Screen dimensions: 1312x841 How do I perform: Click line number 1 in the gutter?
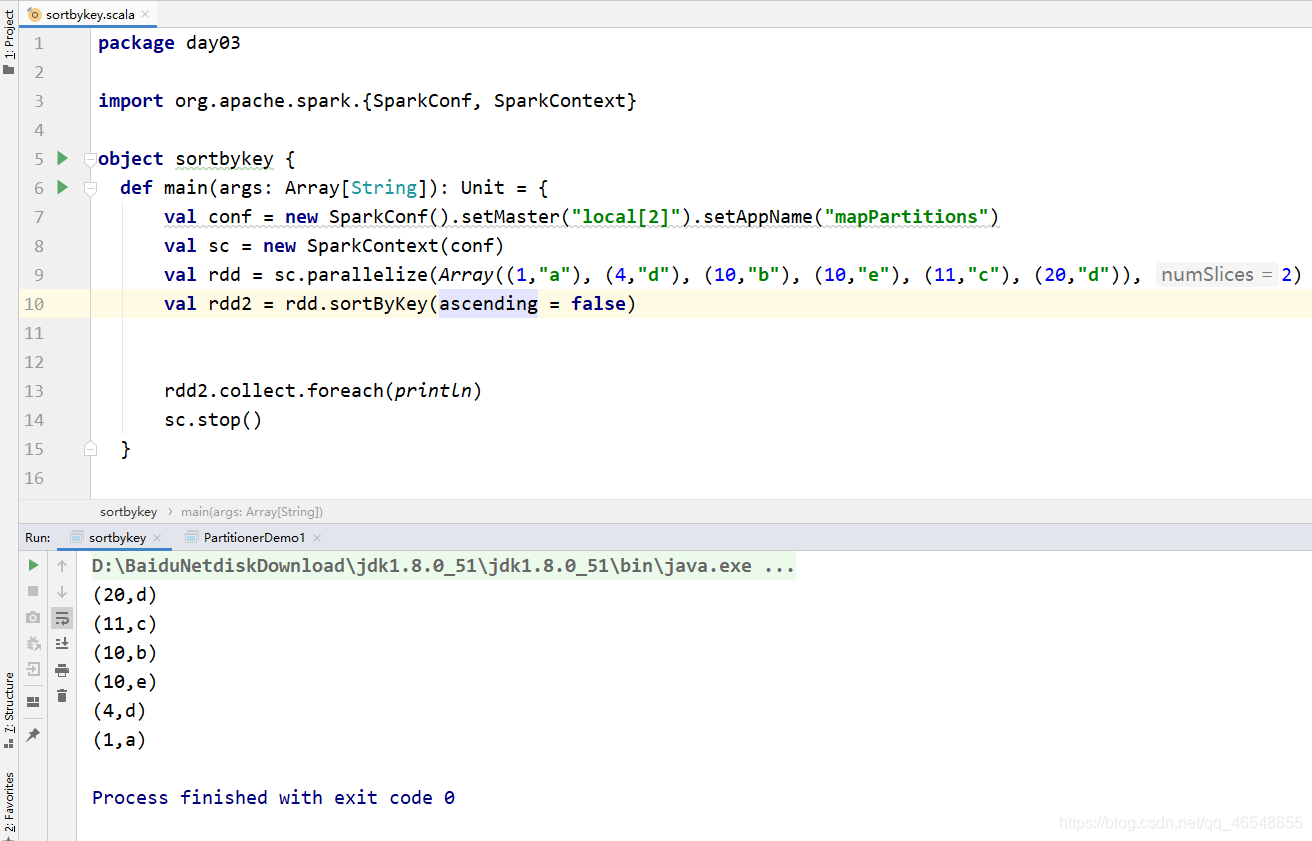click(39, 43)
